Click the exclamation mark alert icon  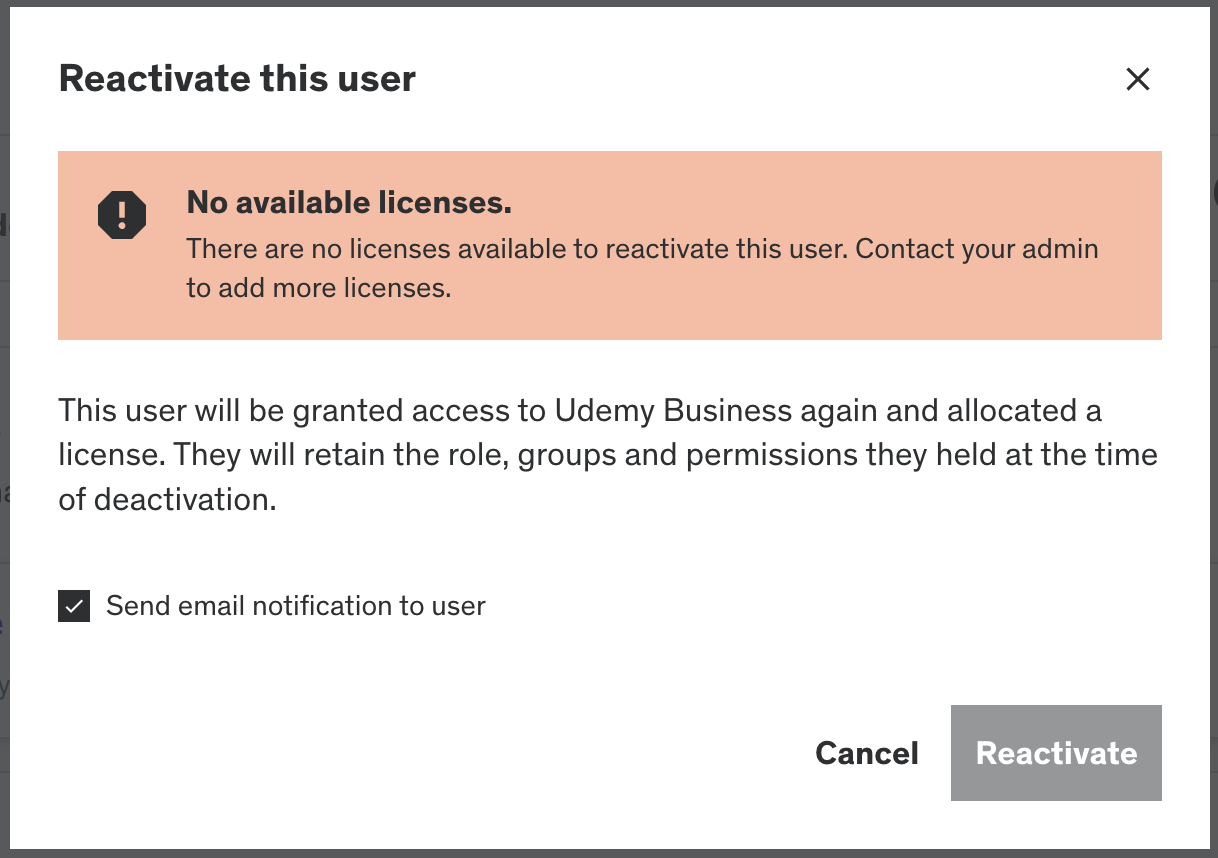coord(122,214)
